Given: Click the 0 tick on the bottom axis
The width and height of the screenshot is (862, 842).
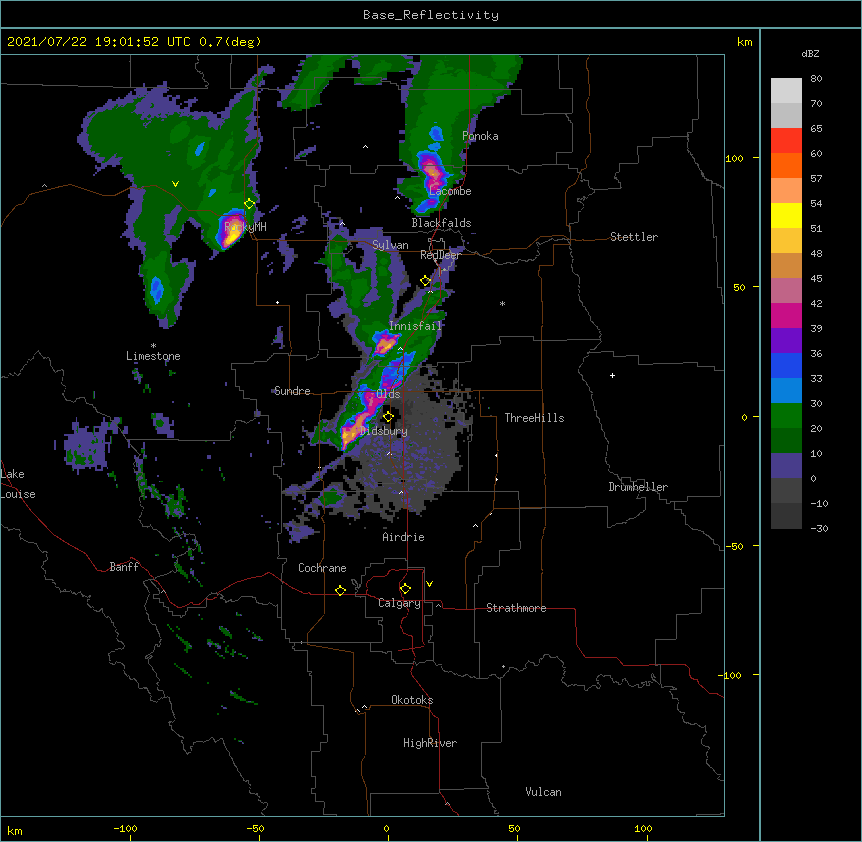Looking at the screenshot, I should tap(386, 828).
